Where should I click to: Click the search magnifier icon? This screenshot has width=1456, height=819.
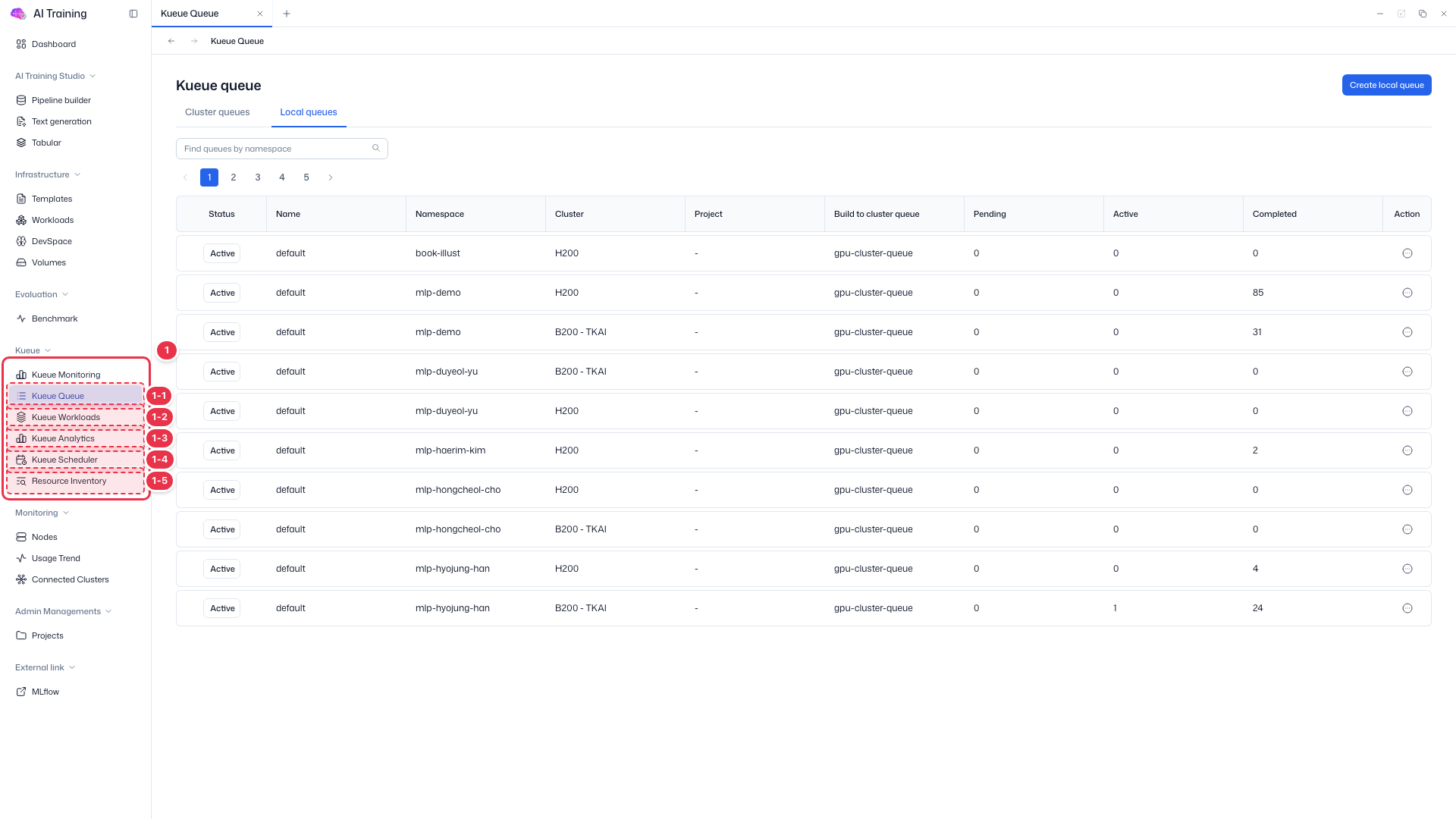coord(376,148)
